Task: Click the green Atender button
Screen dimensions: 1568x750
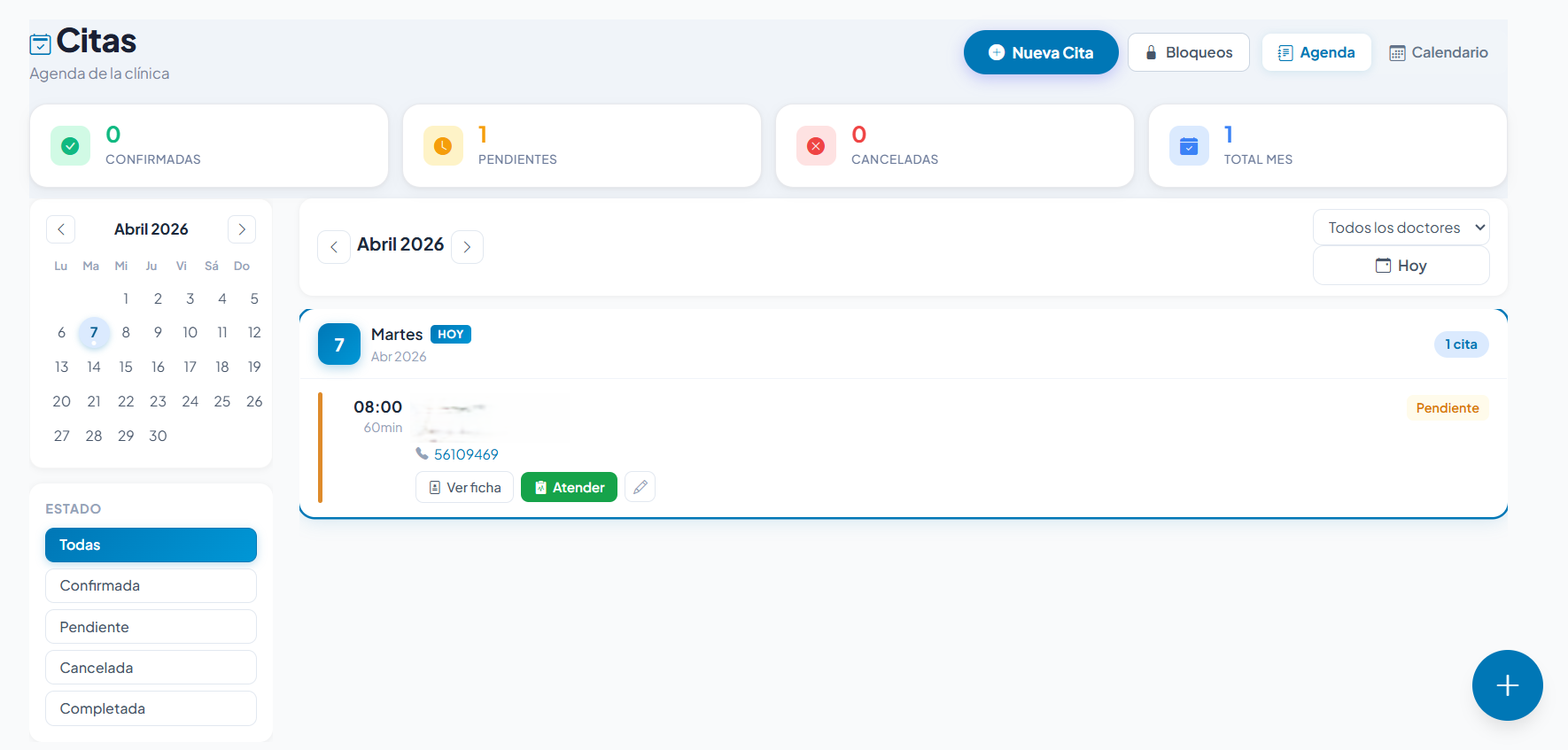Action: click(x=569, y=487)
